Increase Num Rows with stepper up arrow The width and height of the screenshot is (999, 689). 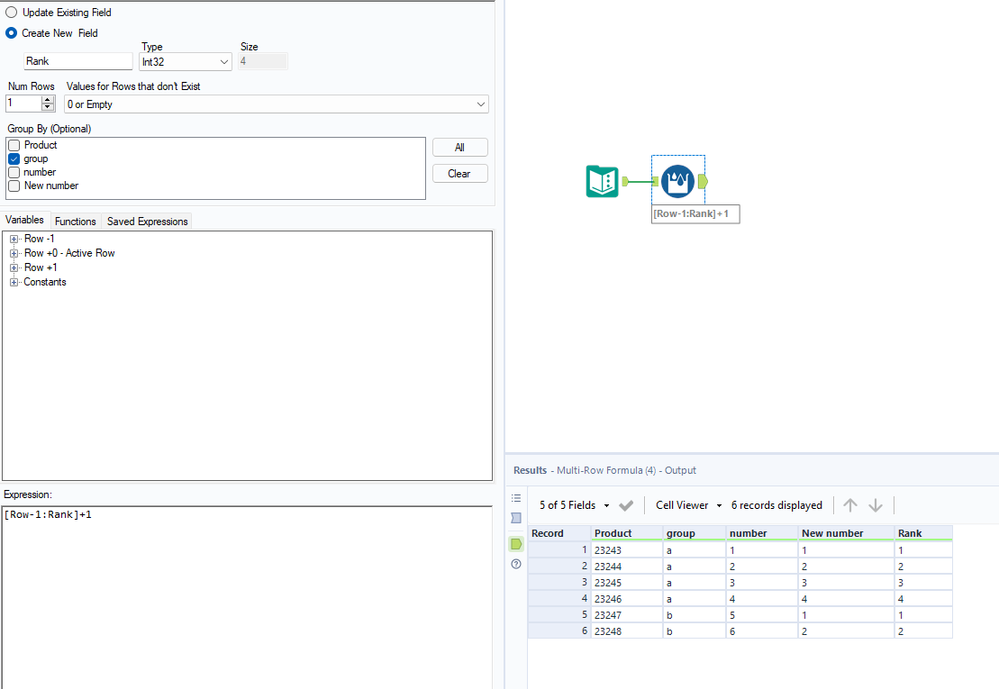pyautogui.click(x=48, y=100)
